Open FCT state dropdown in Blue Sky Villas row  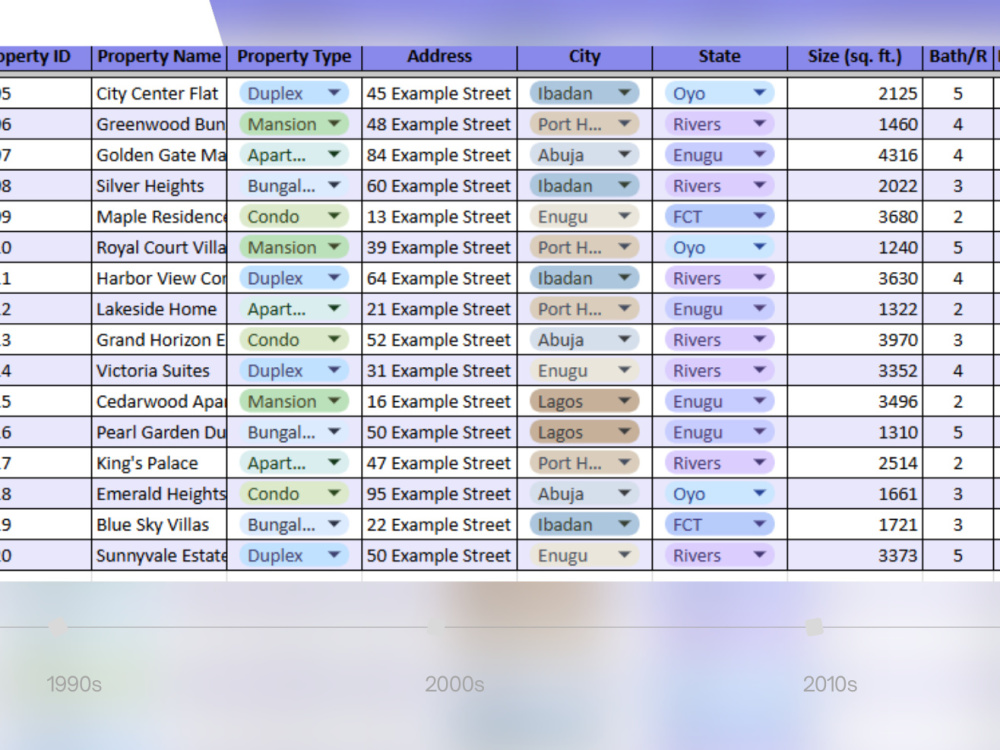click(719, 525)
